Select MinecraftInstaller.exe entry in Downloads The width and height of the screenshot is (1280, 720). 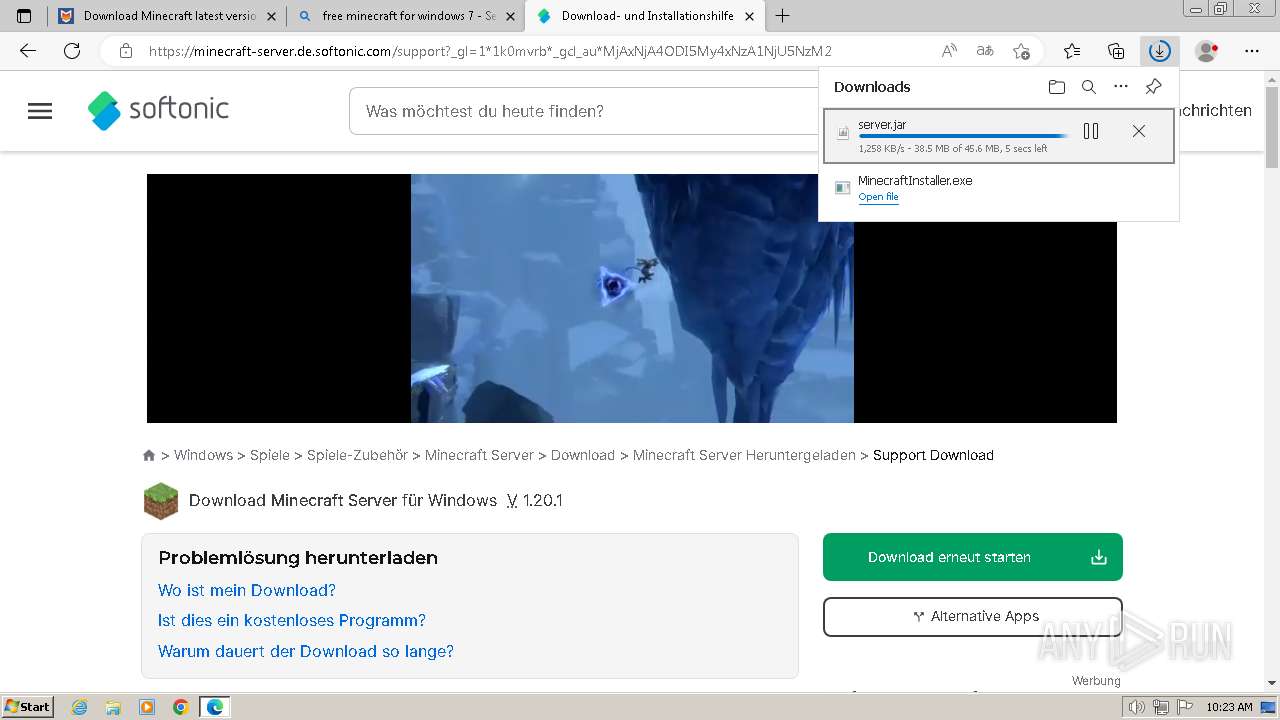(x=998, y=189)
